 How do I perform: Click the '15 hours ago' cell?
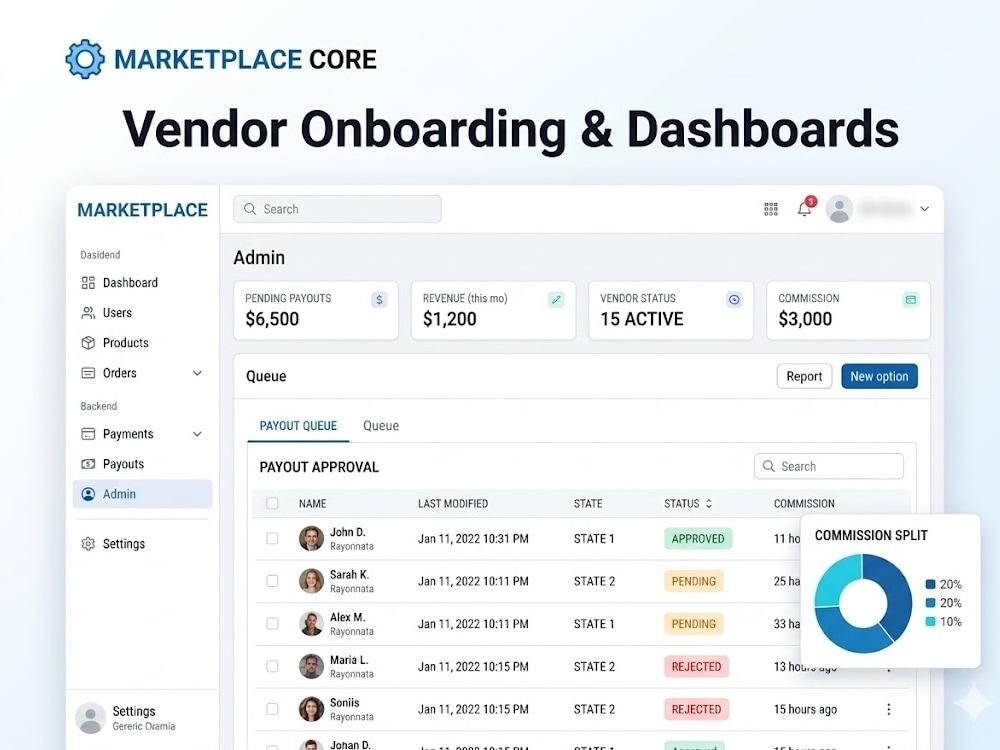(x=805, y=709)
